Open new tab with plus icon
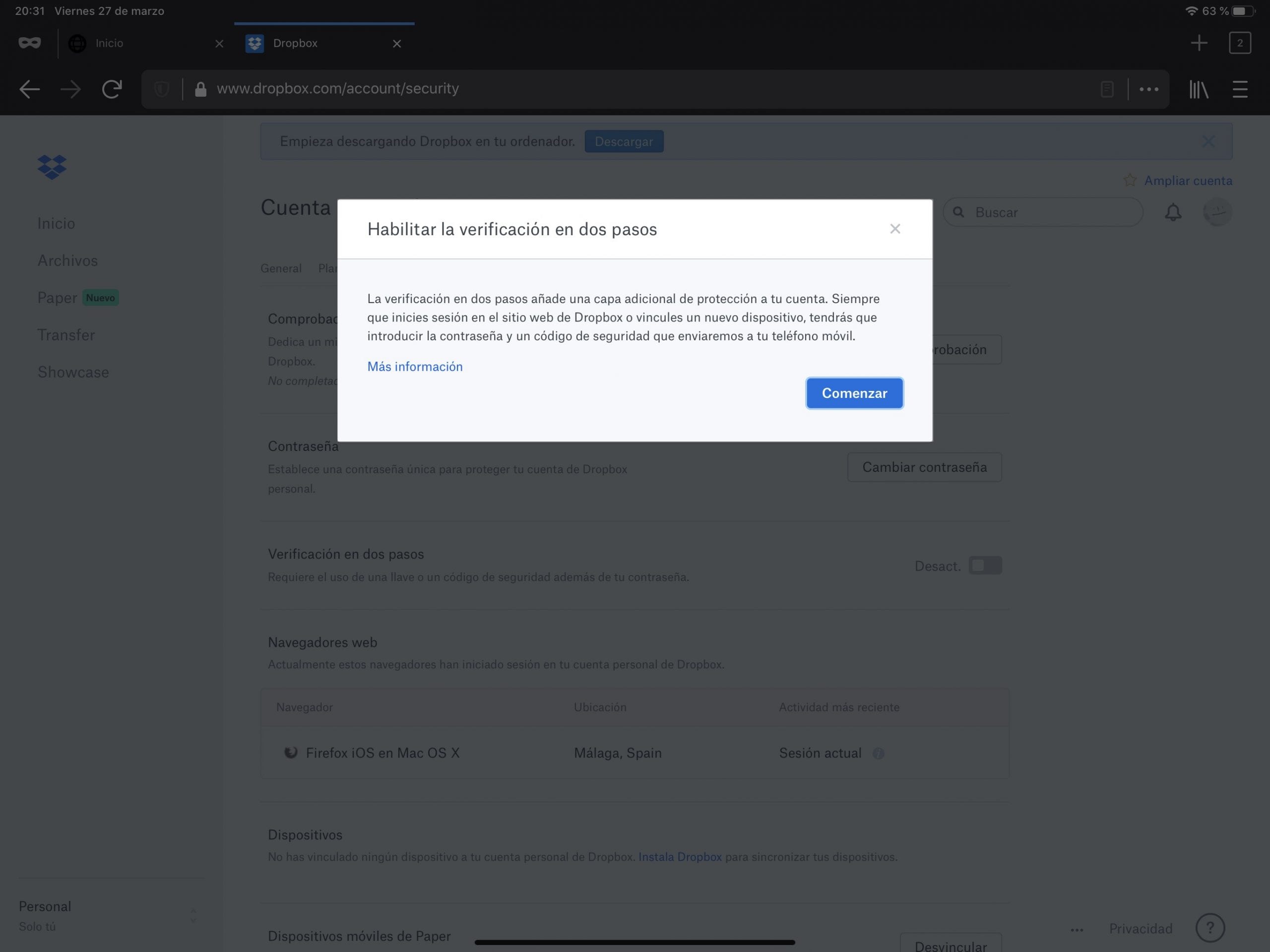The height and width of the screenshot is (952, 1270). [1199, 43]
